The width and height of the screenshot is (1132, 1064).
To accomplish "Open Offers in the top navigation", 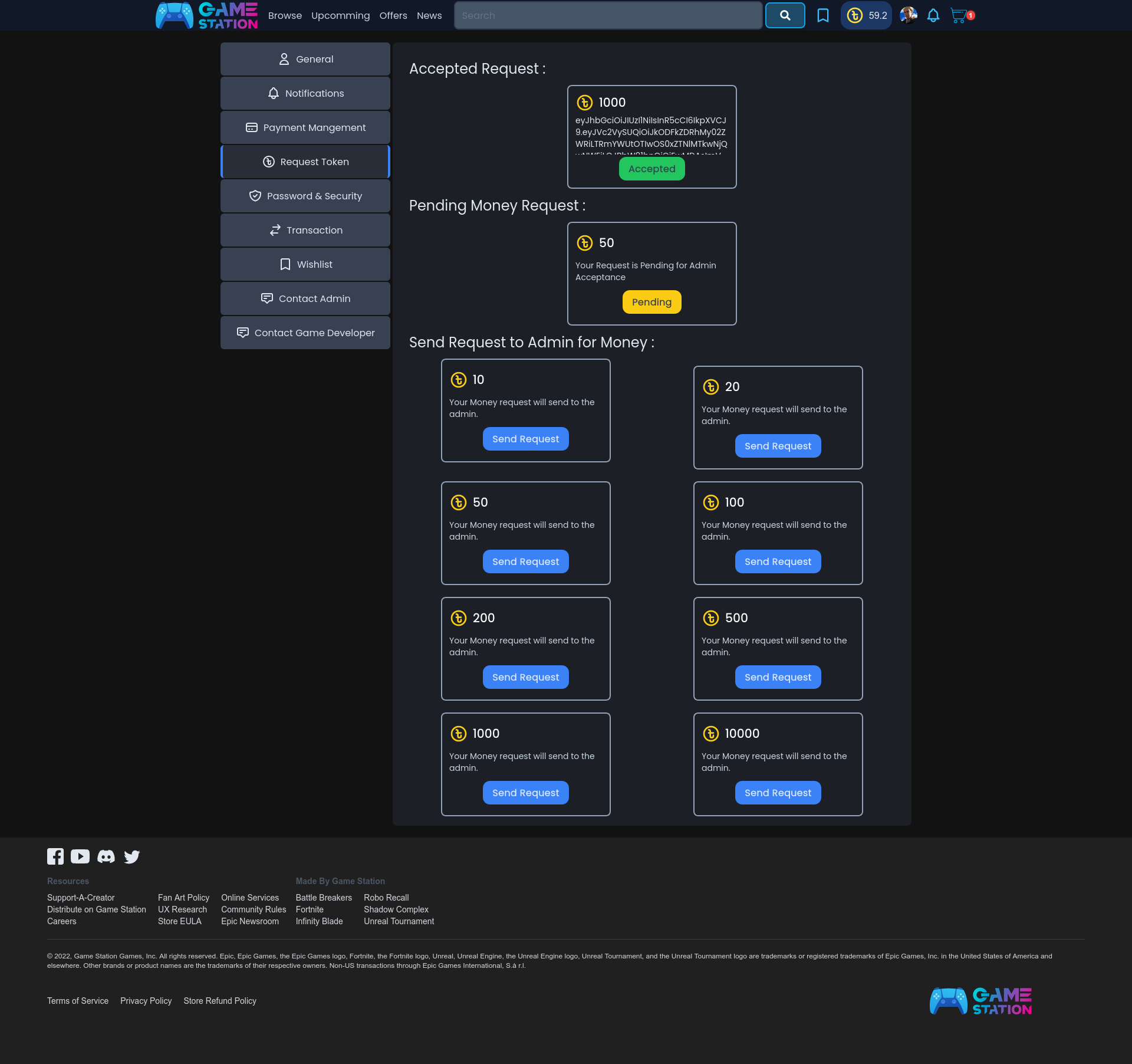I will click(x=393, y=15).
